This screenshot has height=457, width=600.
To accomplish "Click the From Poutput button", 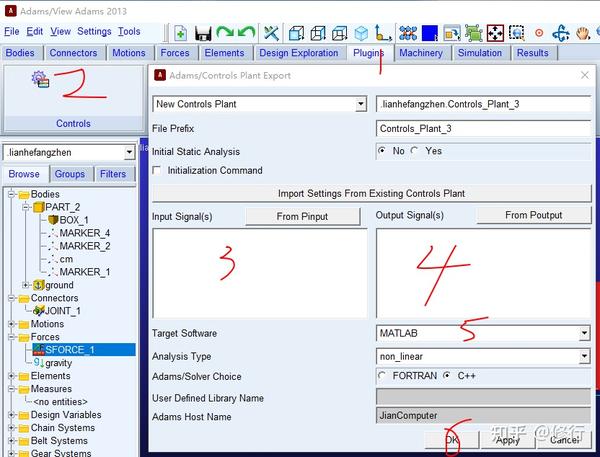I will pyautogui.click(x=533, y=215).
